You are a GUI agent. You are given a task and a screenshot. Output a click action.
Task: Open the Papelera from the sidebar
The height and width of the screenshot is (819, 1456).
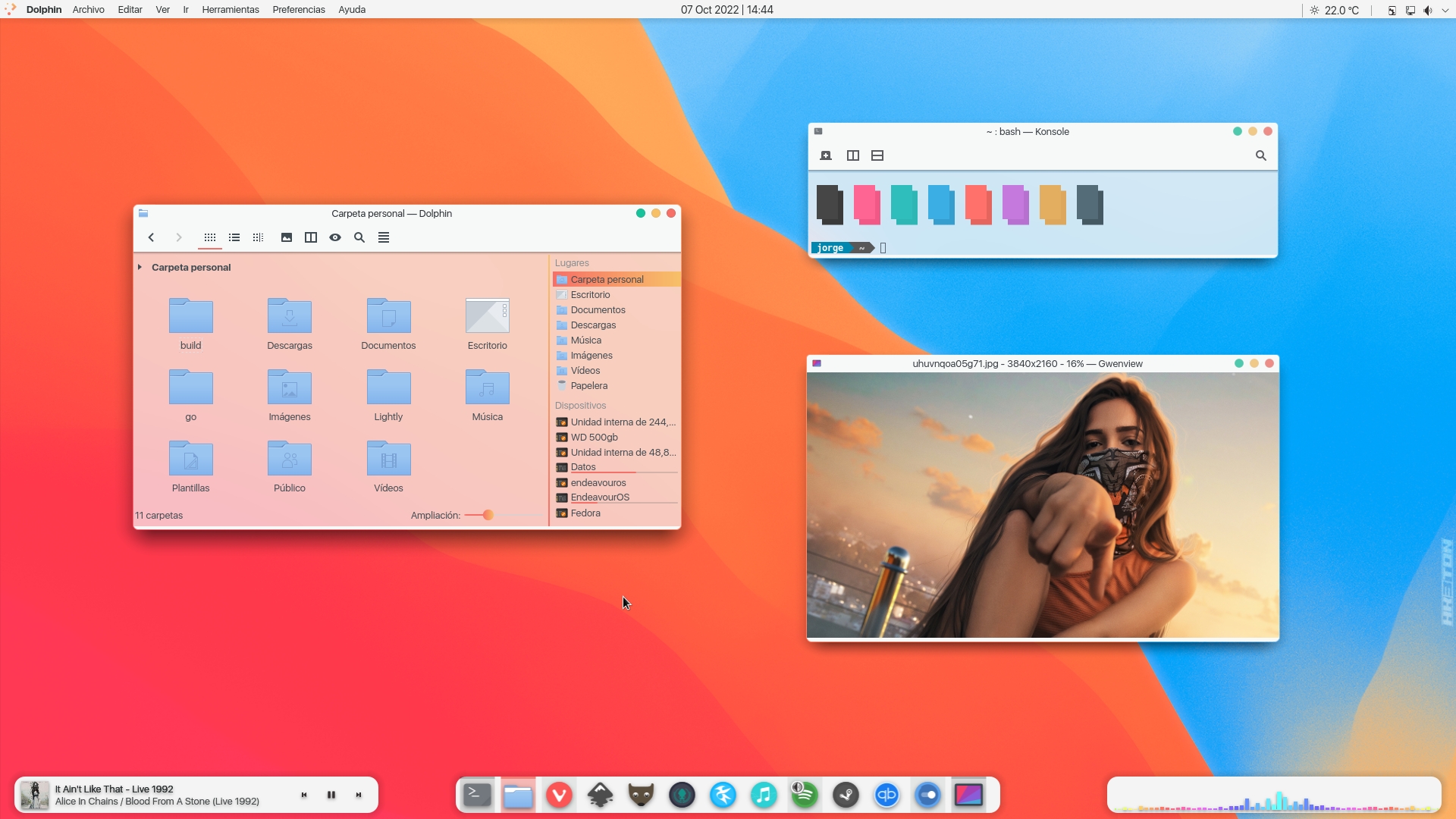pos(588,385)
